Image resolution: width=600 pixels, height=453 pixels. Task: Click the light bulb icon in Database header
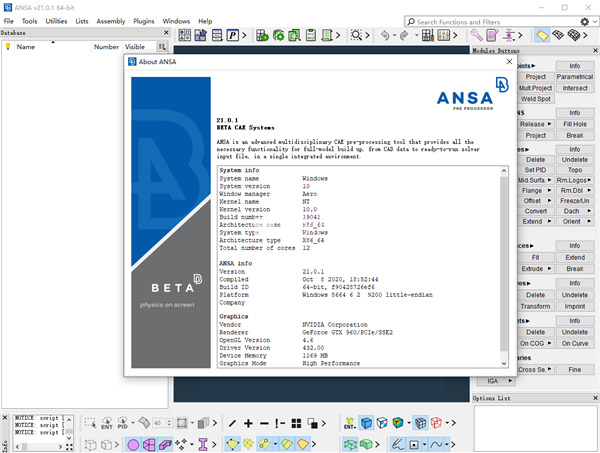coord(7,46)
